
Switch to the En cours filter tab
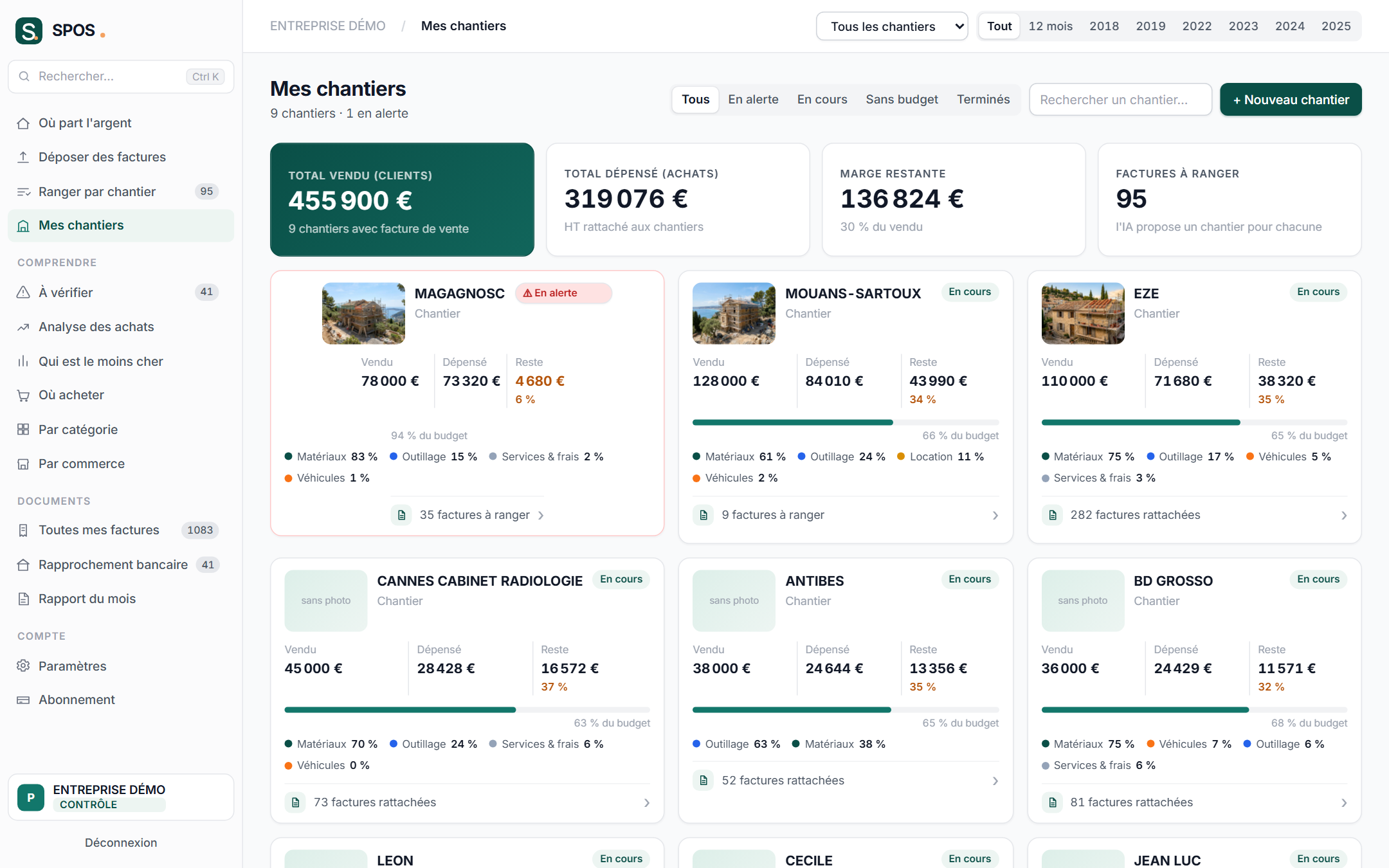822,100
